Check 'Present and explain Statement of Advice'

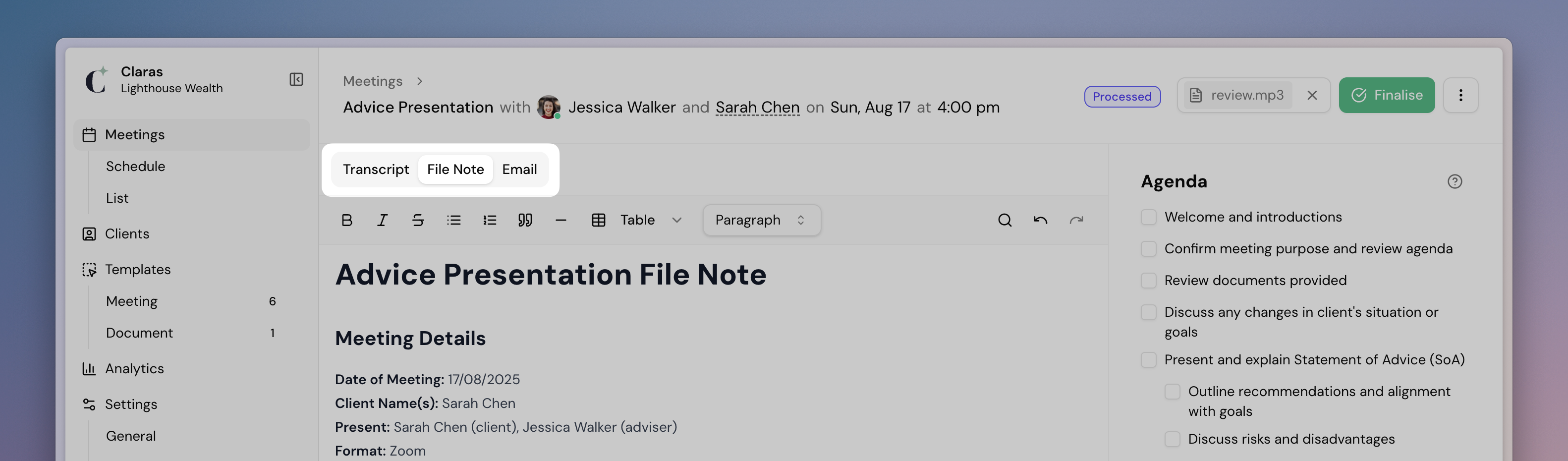pyautogui.click(x=1148, y=359)
